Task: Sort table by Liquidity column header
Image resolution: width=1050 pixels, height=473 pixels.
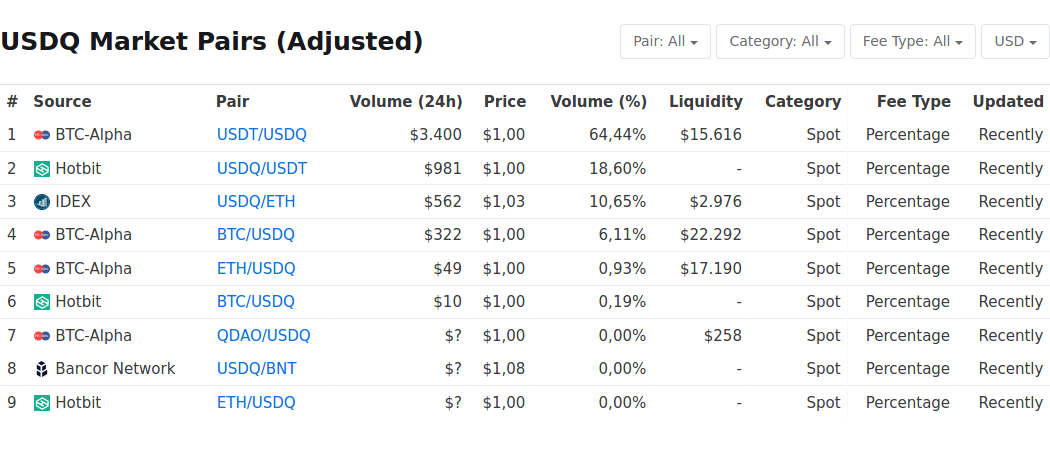Action: (x=706, y=102)
